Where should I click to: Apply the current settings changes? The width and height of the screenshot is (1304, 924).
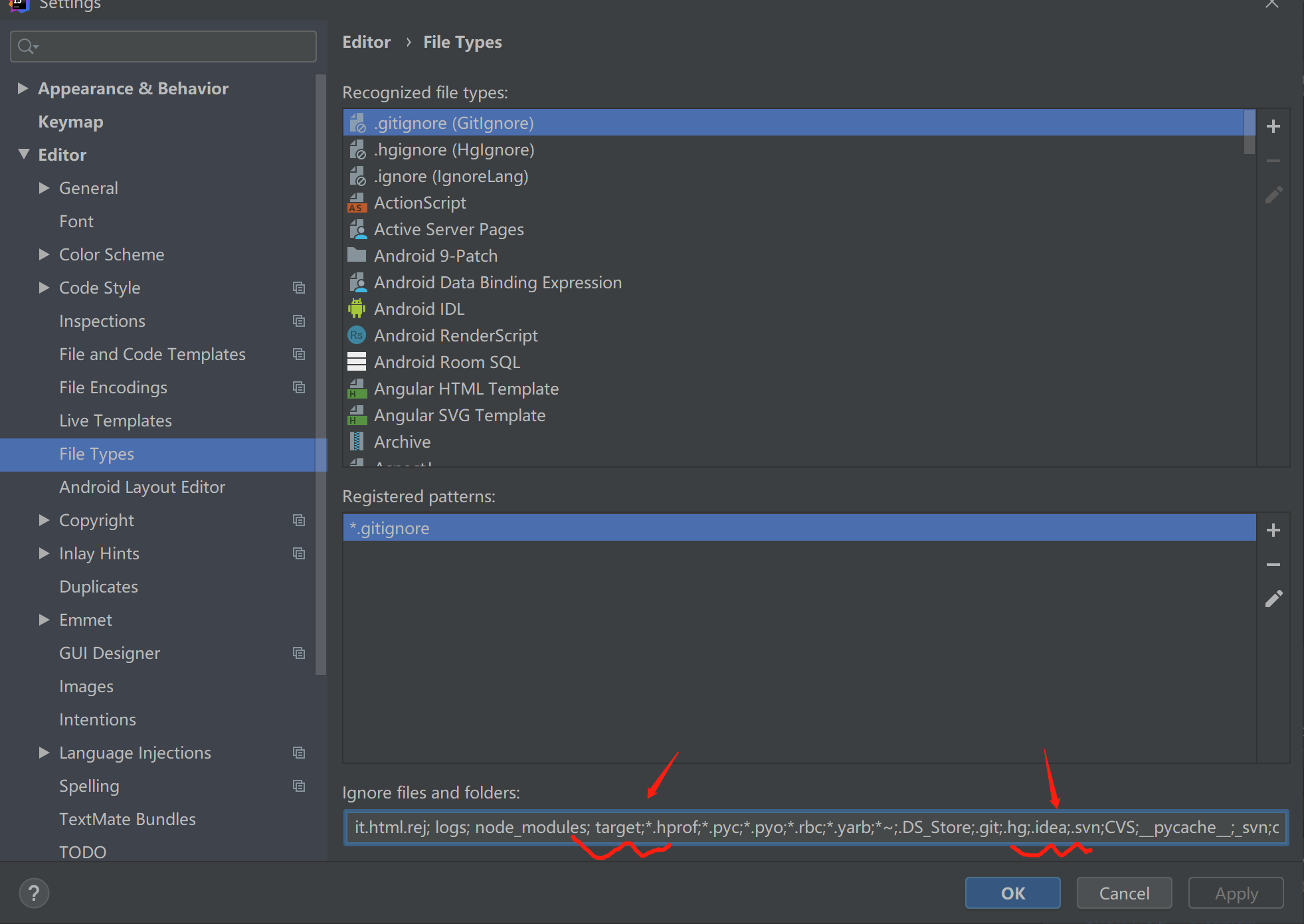[x=1235, y=893]
